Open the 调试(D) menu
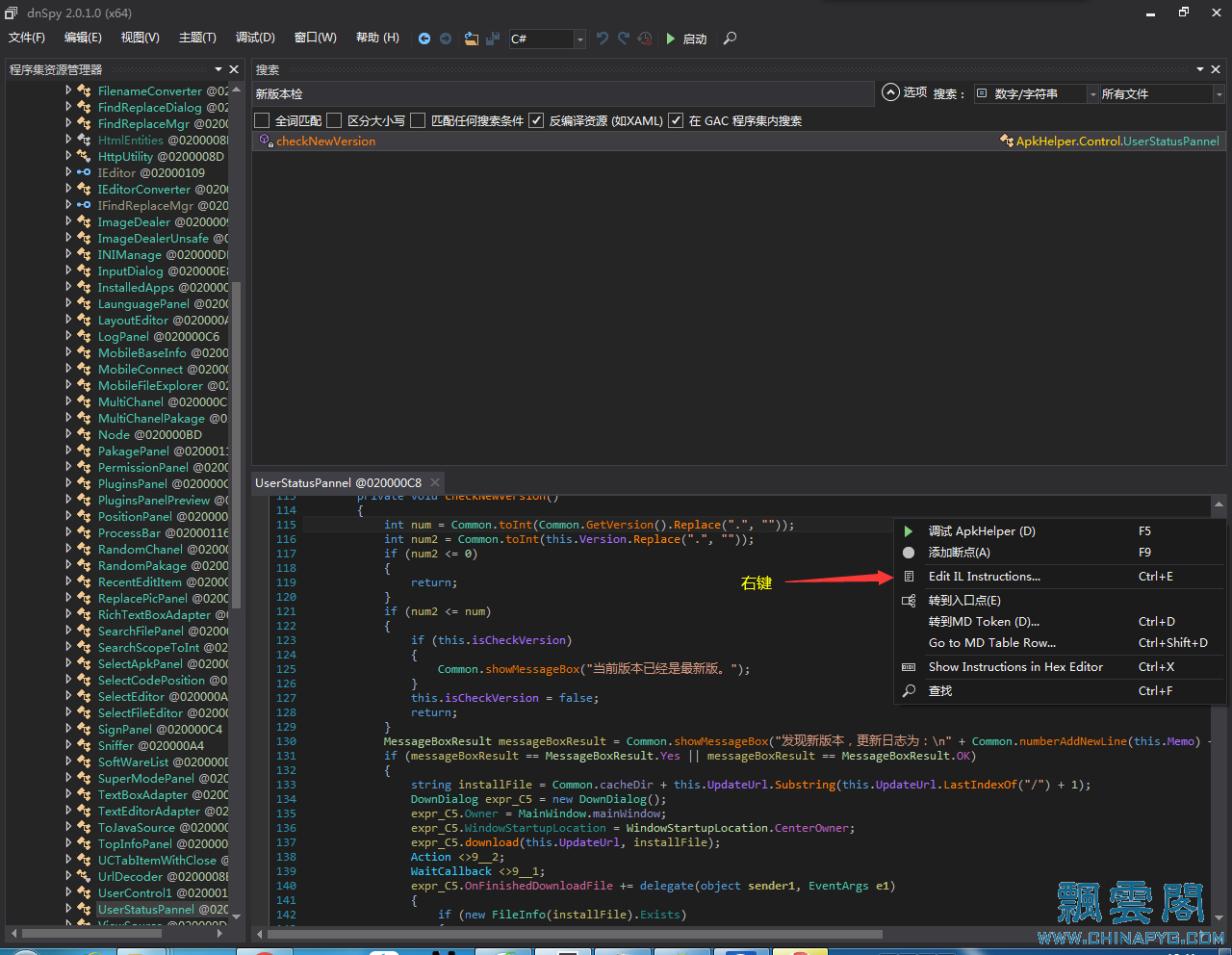 (x=255, y=38)
